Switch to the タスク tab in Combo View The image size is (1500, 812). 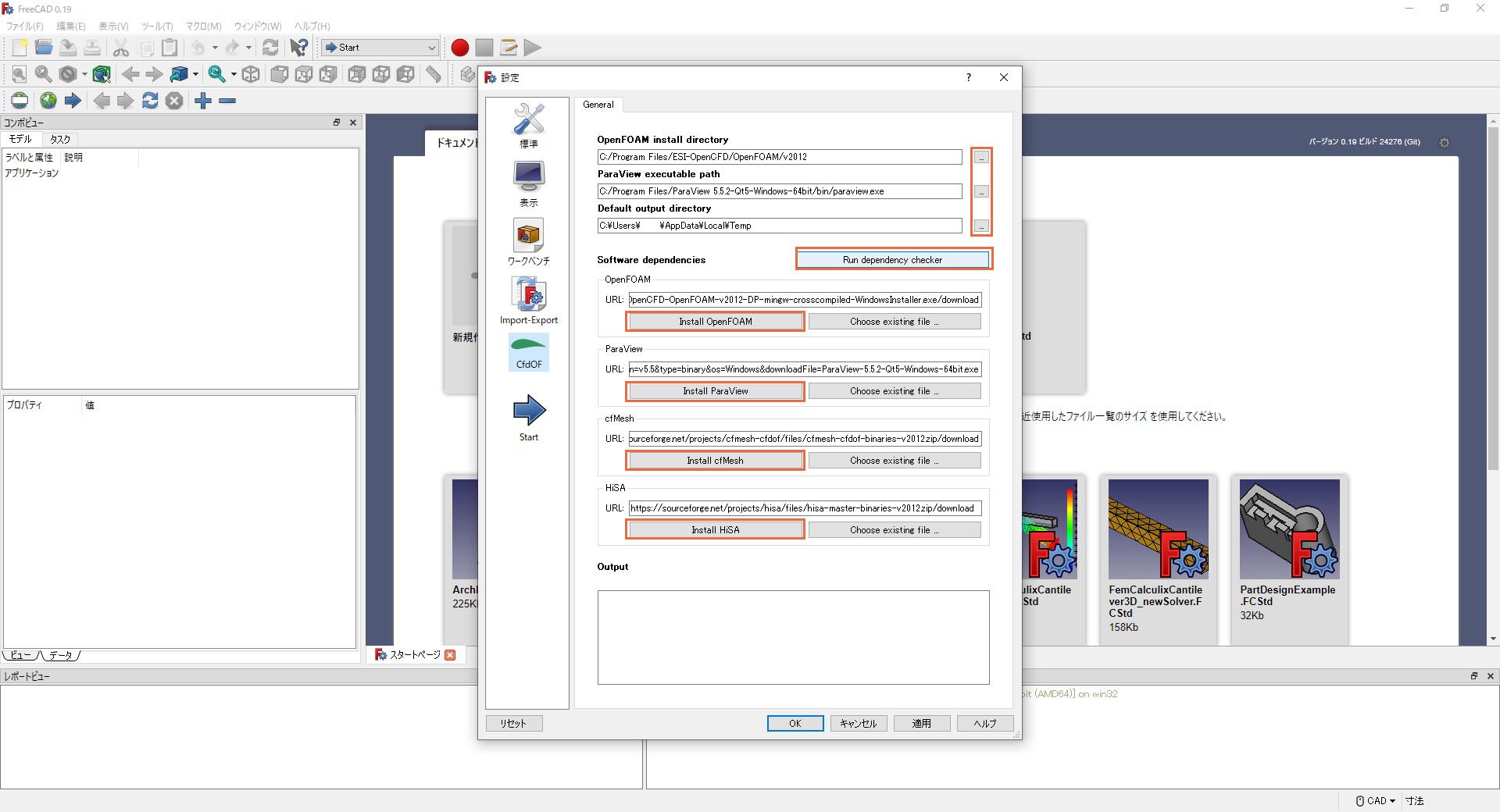click(x=59, y=139)
